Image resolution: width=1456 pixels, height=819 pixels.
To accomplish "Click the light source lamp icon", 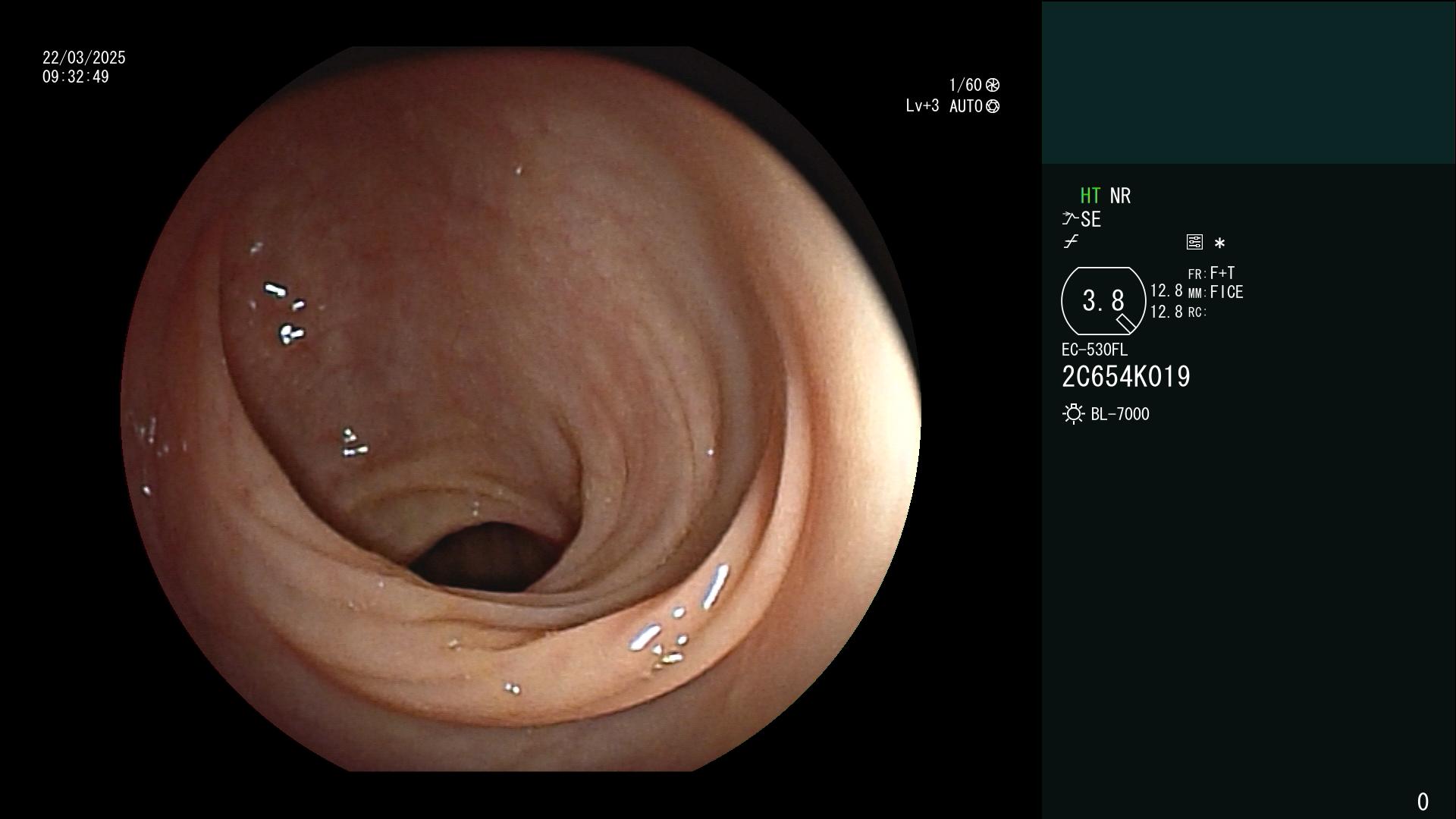I will 1073,414.
